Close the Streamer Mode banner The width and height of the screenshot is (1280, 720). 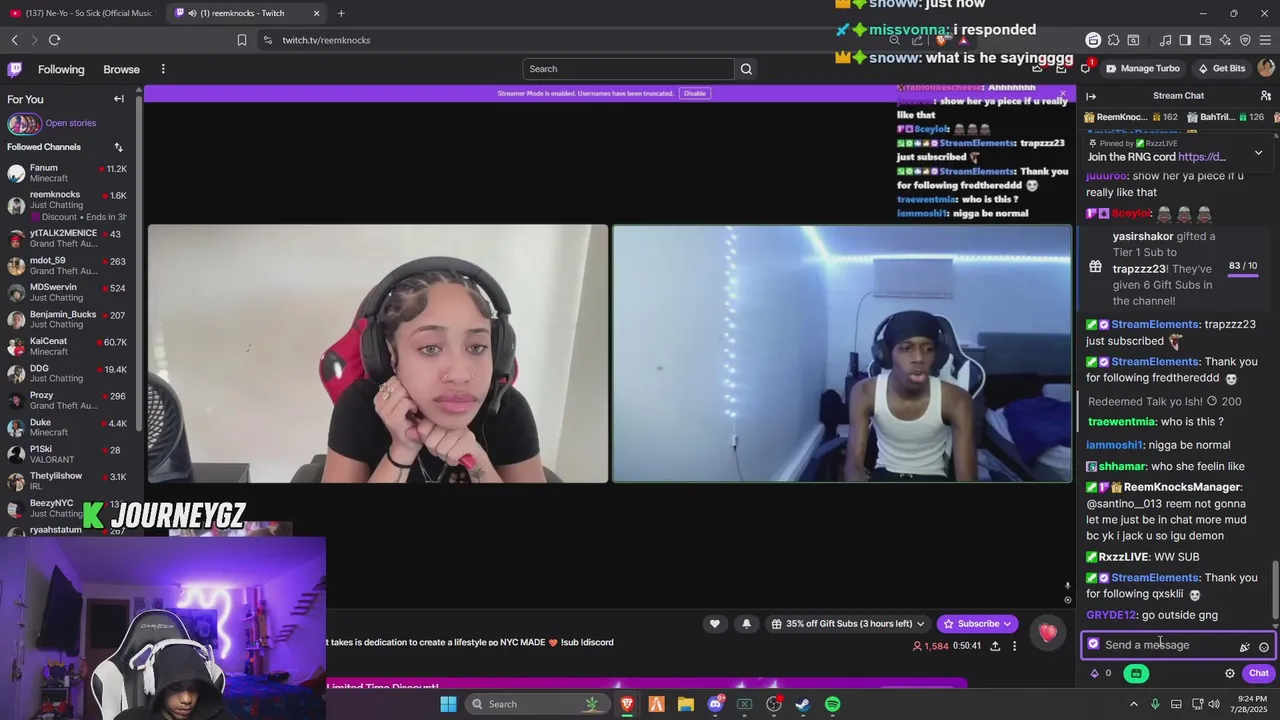click(x=1063, y=93)
